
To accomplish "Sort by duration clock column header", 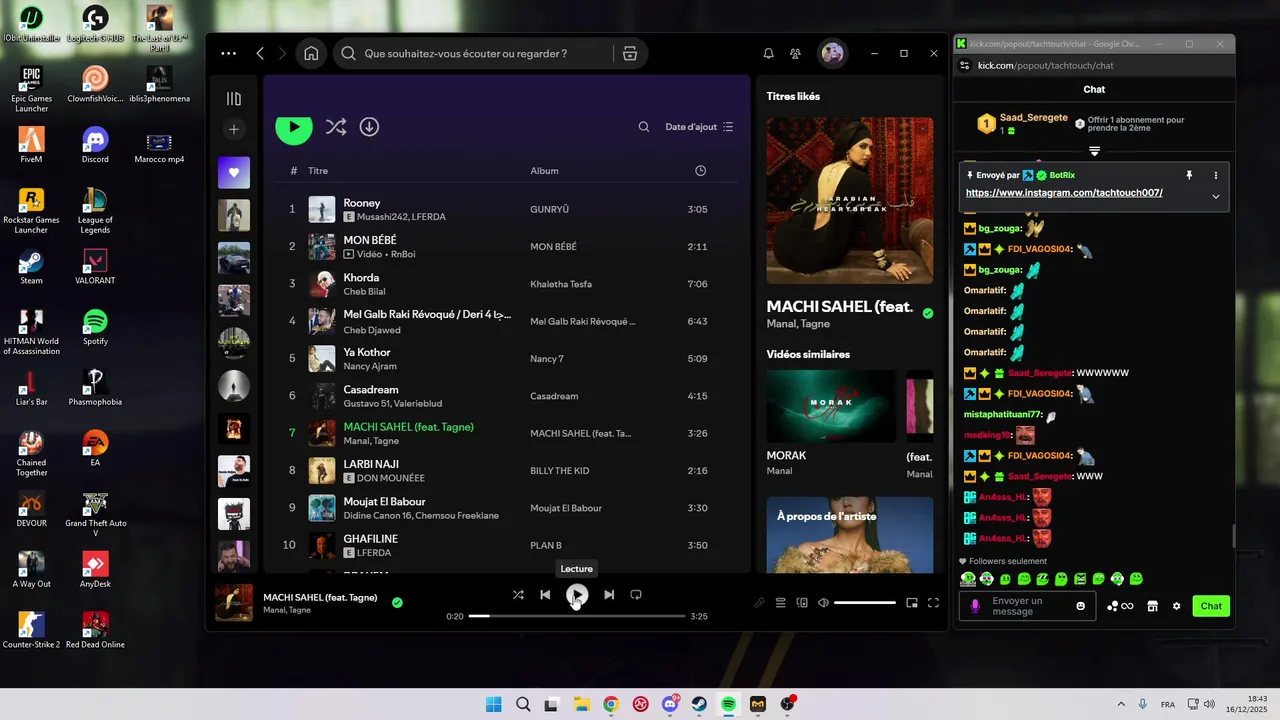I will pyautogui.click(x=700, y=171).
